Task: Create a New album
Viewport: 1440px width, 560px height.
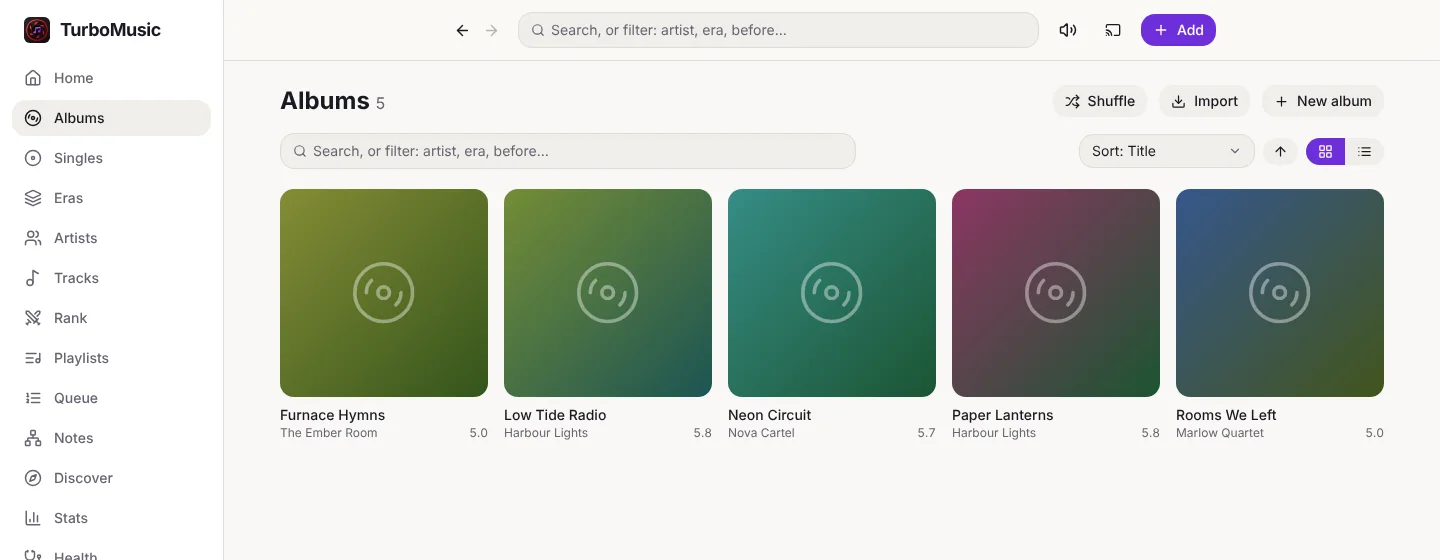Action: point(1323,101)
